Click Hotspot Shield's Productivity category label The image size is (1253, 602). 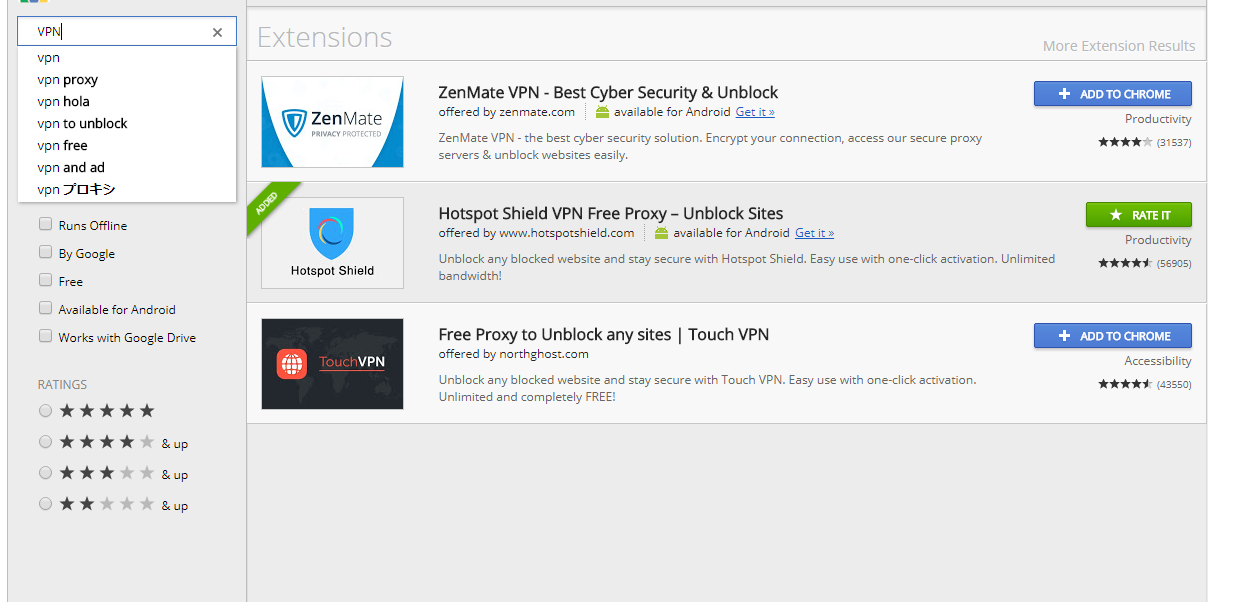point(1158,240)
